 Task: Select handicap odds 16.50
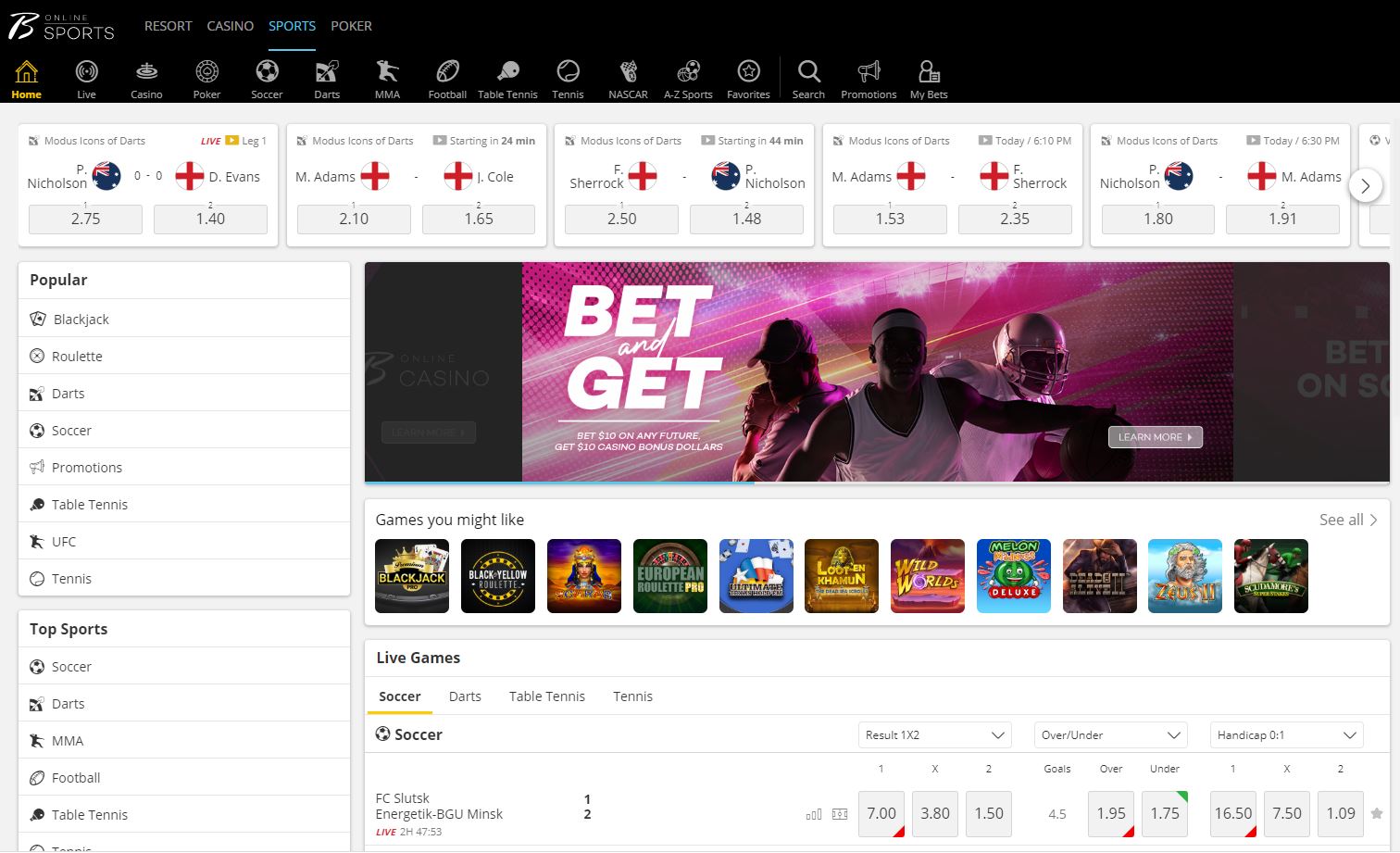[1233, 813]
